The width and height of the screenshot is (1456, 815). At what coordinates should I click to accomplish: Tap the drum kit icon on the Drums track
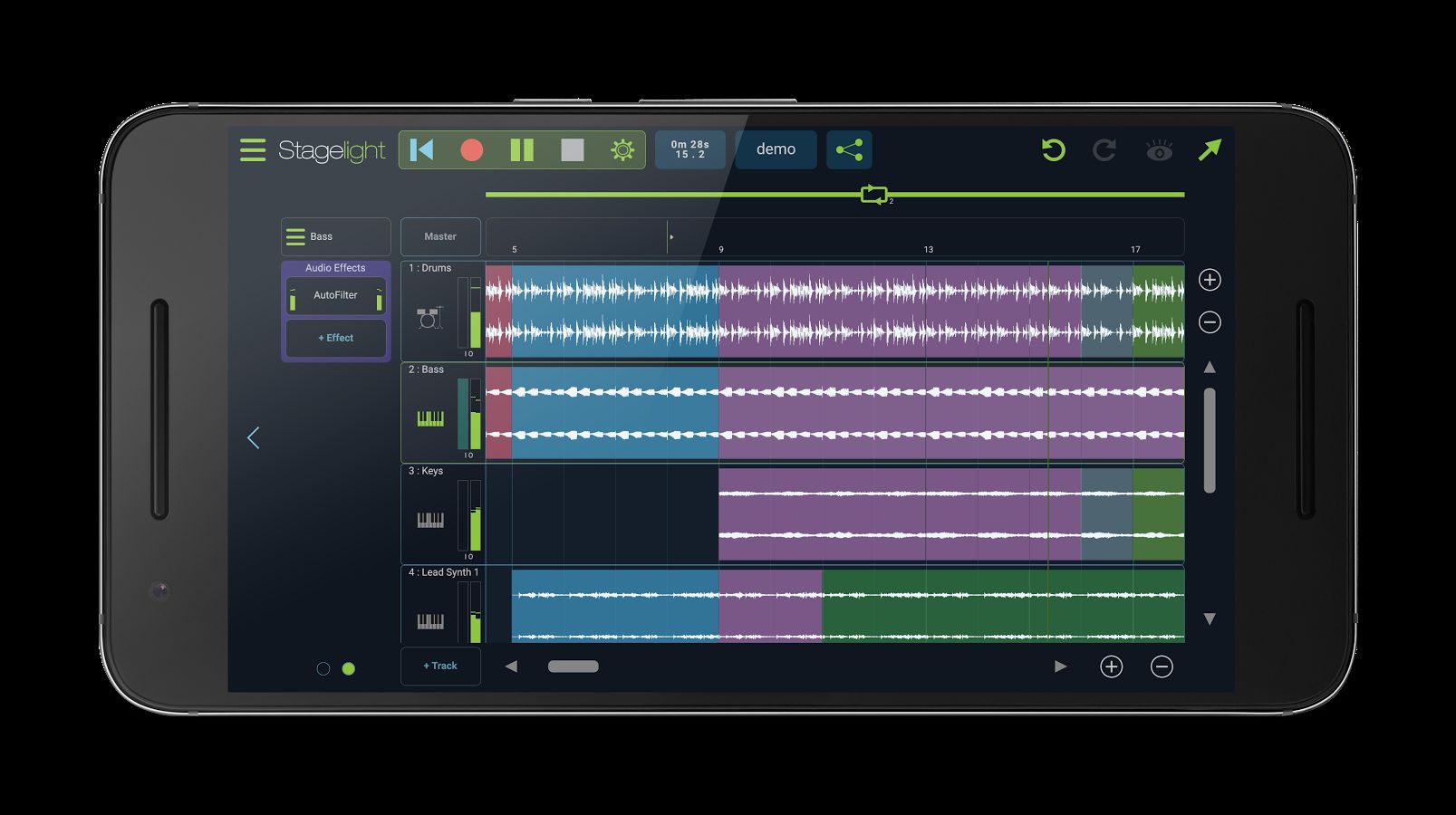click(429, 318)
